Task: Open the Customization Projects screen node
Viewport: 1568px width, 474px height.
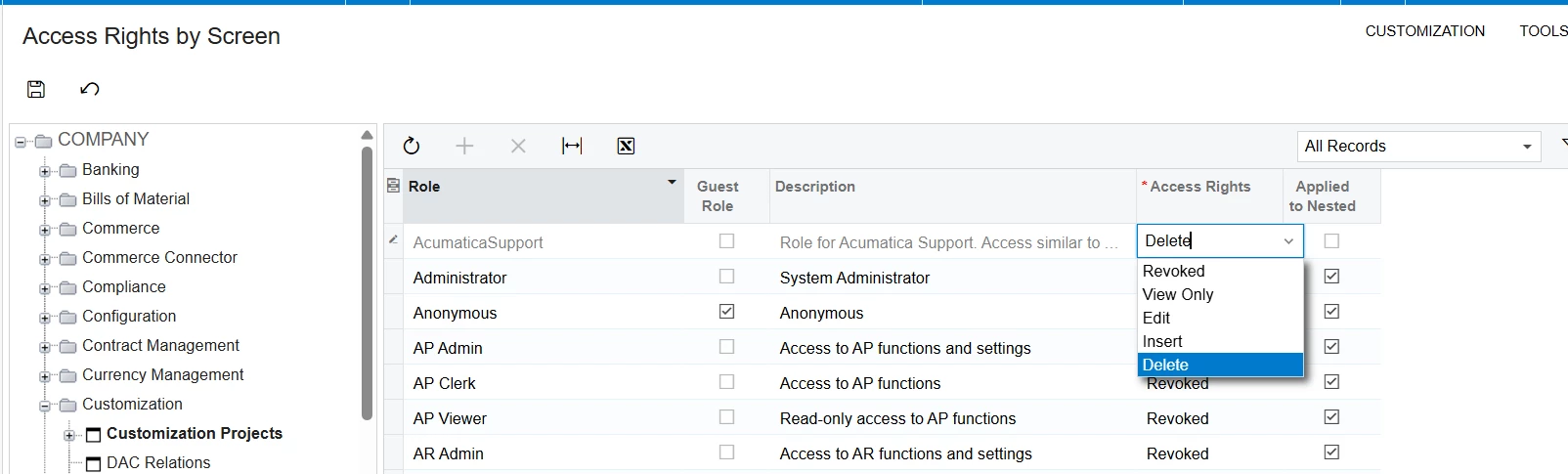Action: pyautogui.click(x=194, y=433)
